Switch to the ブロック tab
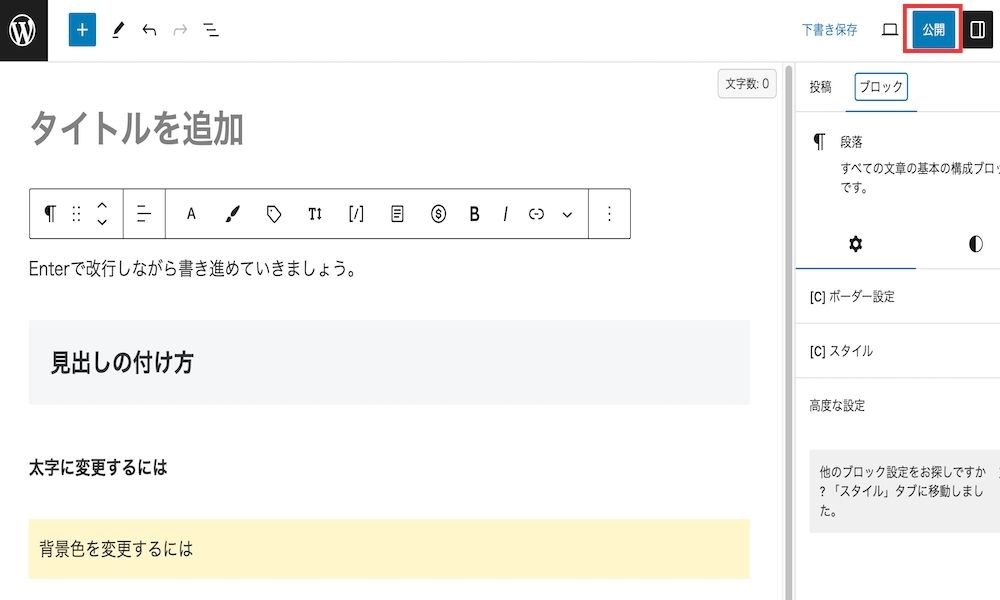Screen dimensions: 1000x600 [x=881, y=87]
